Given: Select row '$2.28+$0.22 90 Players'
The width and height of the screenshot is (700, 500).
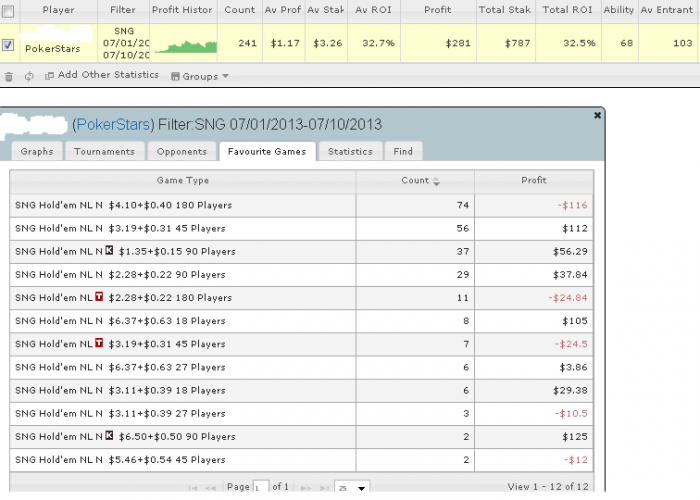Looking at the screenshot, I should click(x=301, y=275).
